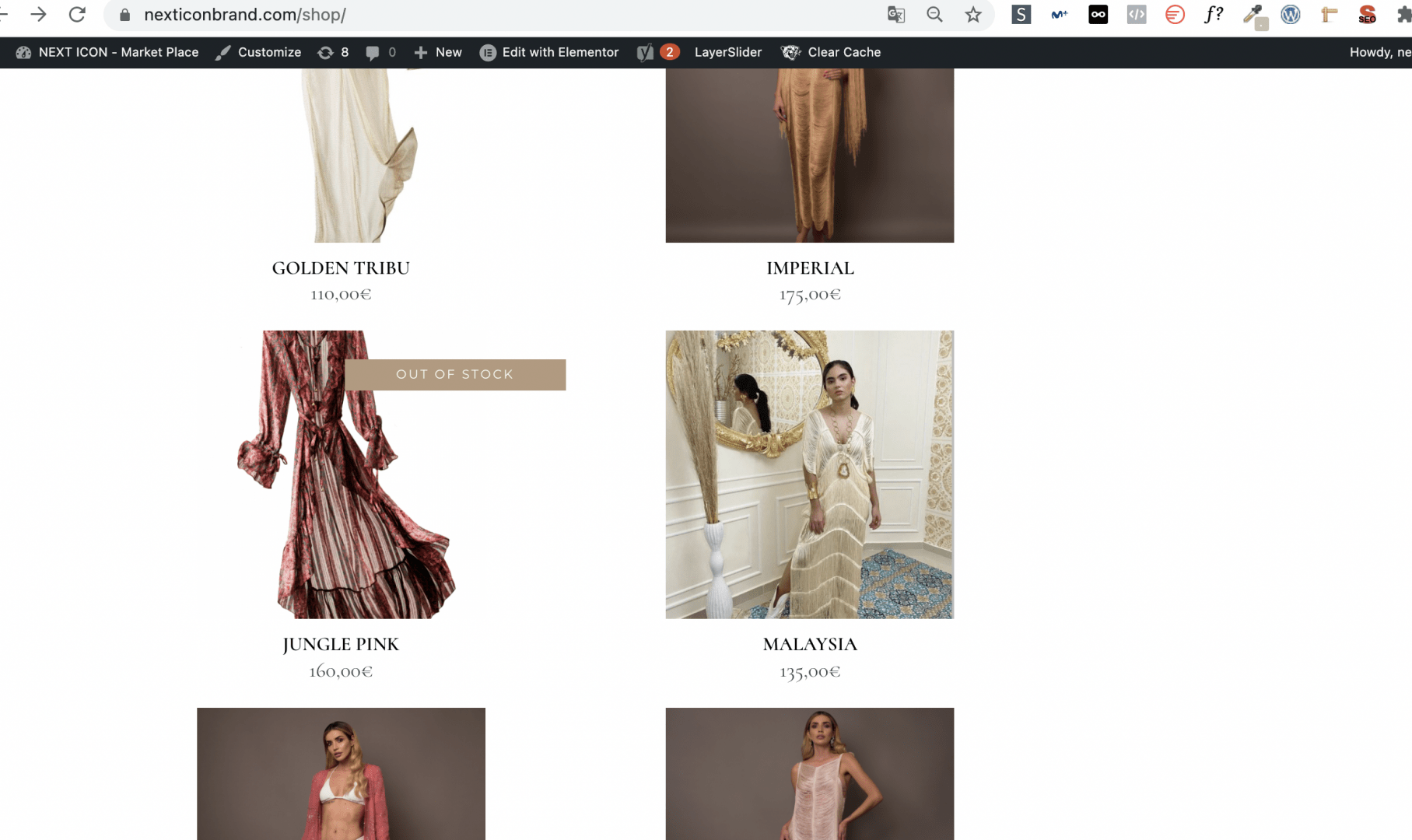This screenshot has height=840, width=1412.
Task: Open the WordPress logo extension icon
Action: (1291, 15)
